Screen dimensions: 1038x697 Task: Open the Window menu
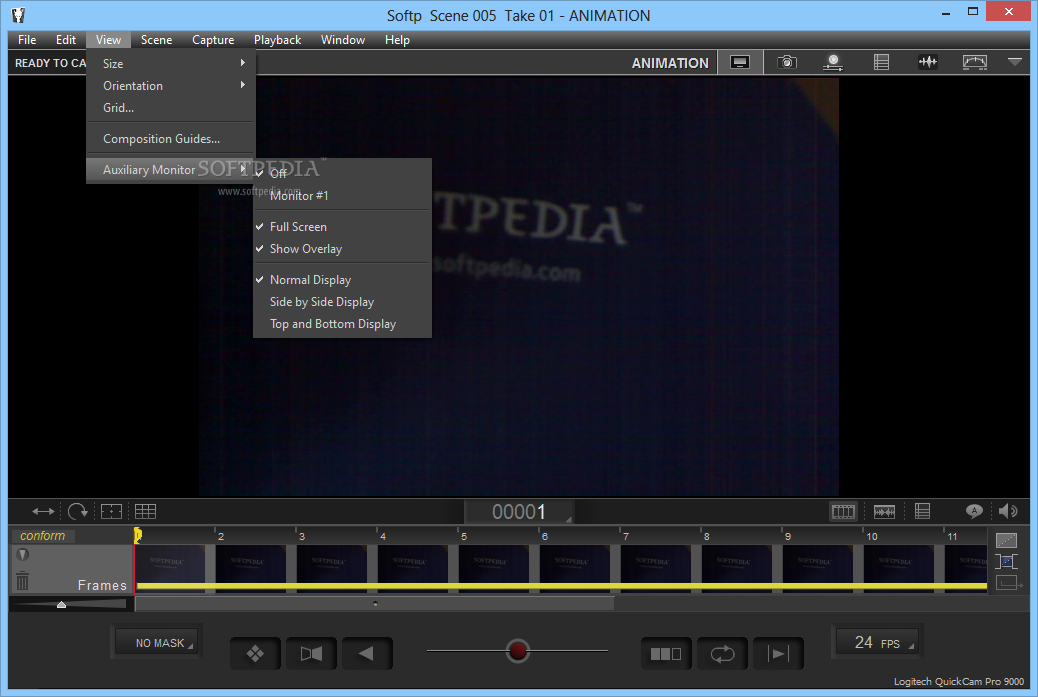coord(343,40)
